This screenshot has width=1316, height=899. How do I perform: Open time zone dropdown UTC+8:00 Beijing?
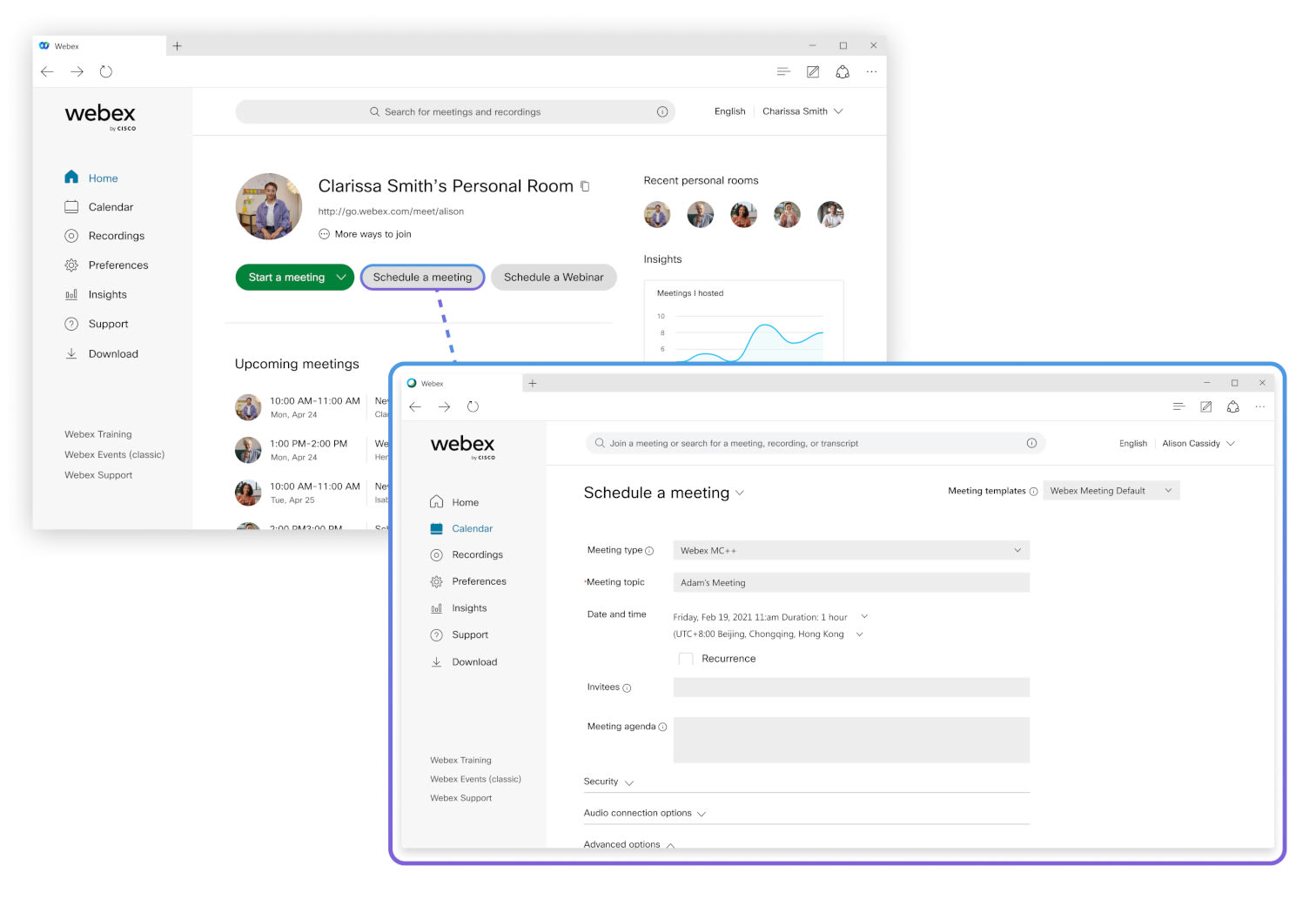[859, 634]
